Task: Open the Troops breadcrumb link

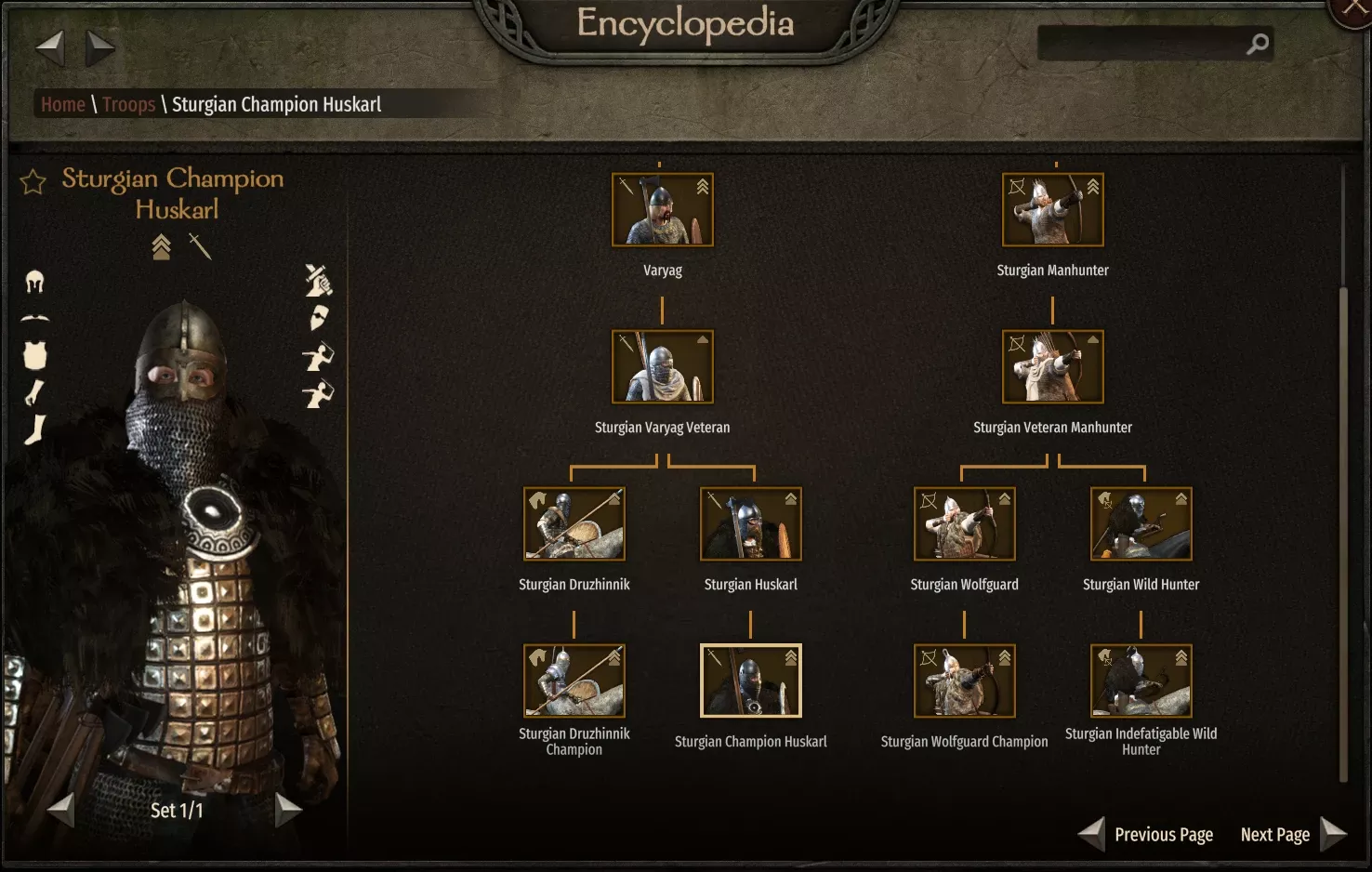Action: click(129, 104)
